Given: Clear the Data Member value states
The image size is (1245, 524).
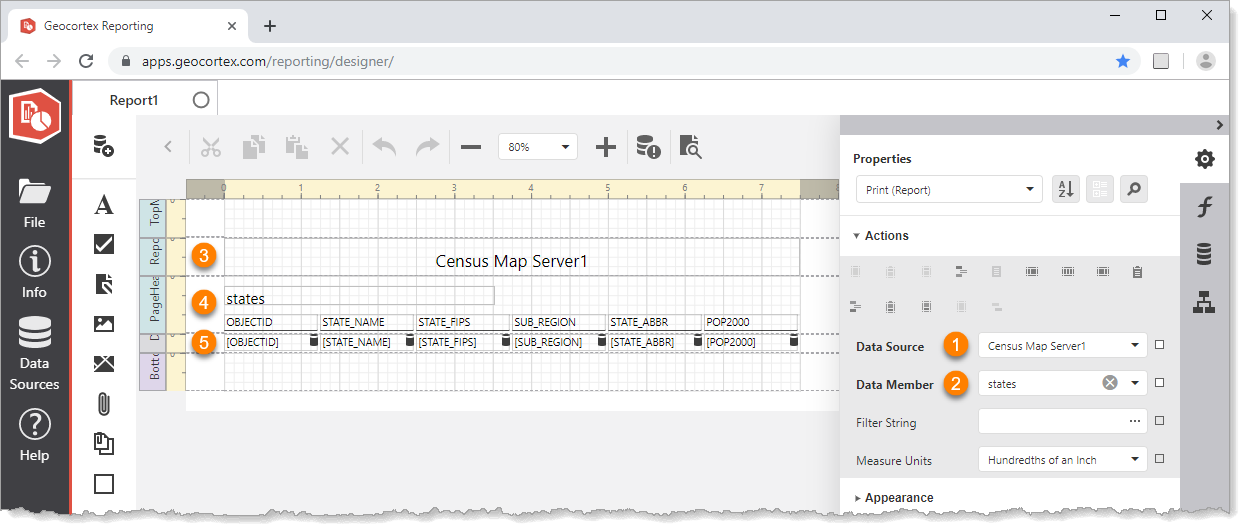Looking at the screenshot, I should point(1110,383).
